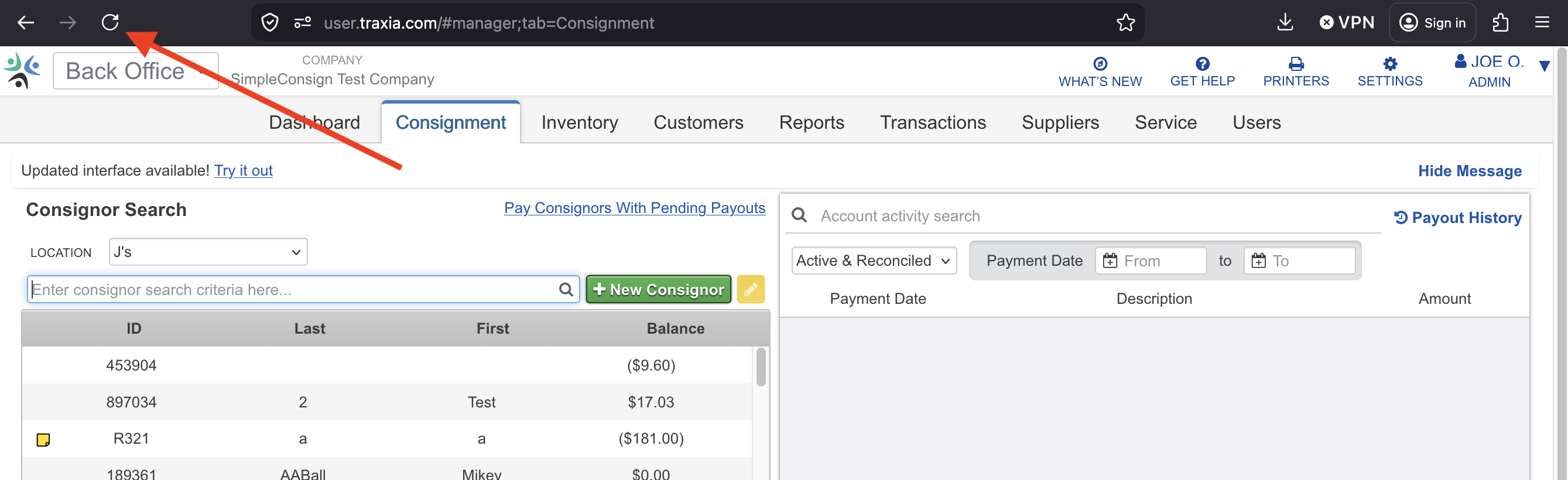Viewport: 1568px width, 480px height.
Task: Open browser downloads icon
Action: (x=1285, y=22)
